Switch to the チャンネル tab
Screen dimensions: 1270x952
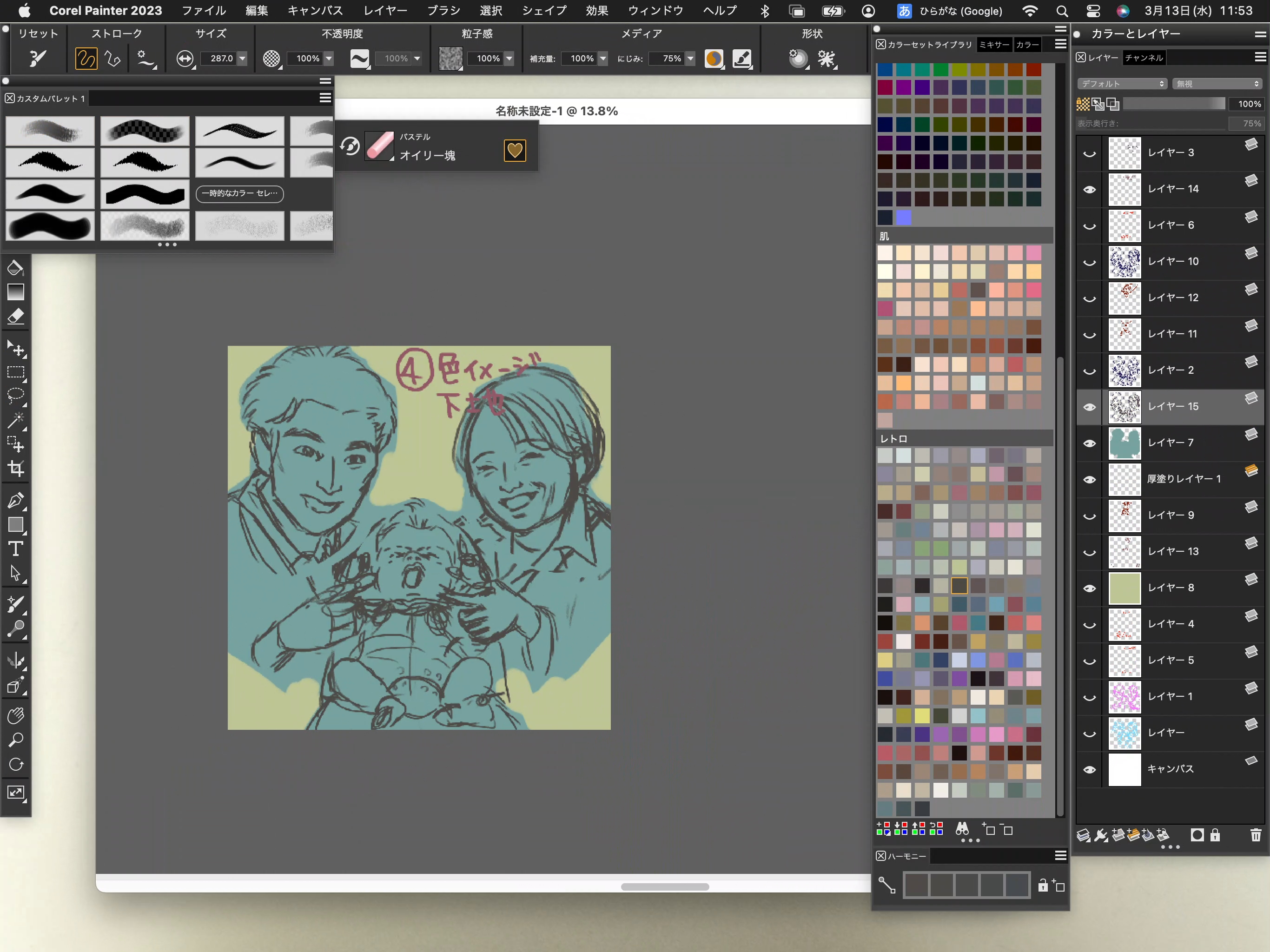[x=1144, y=58]
